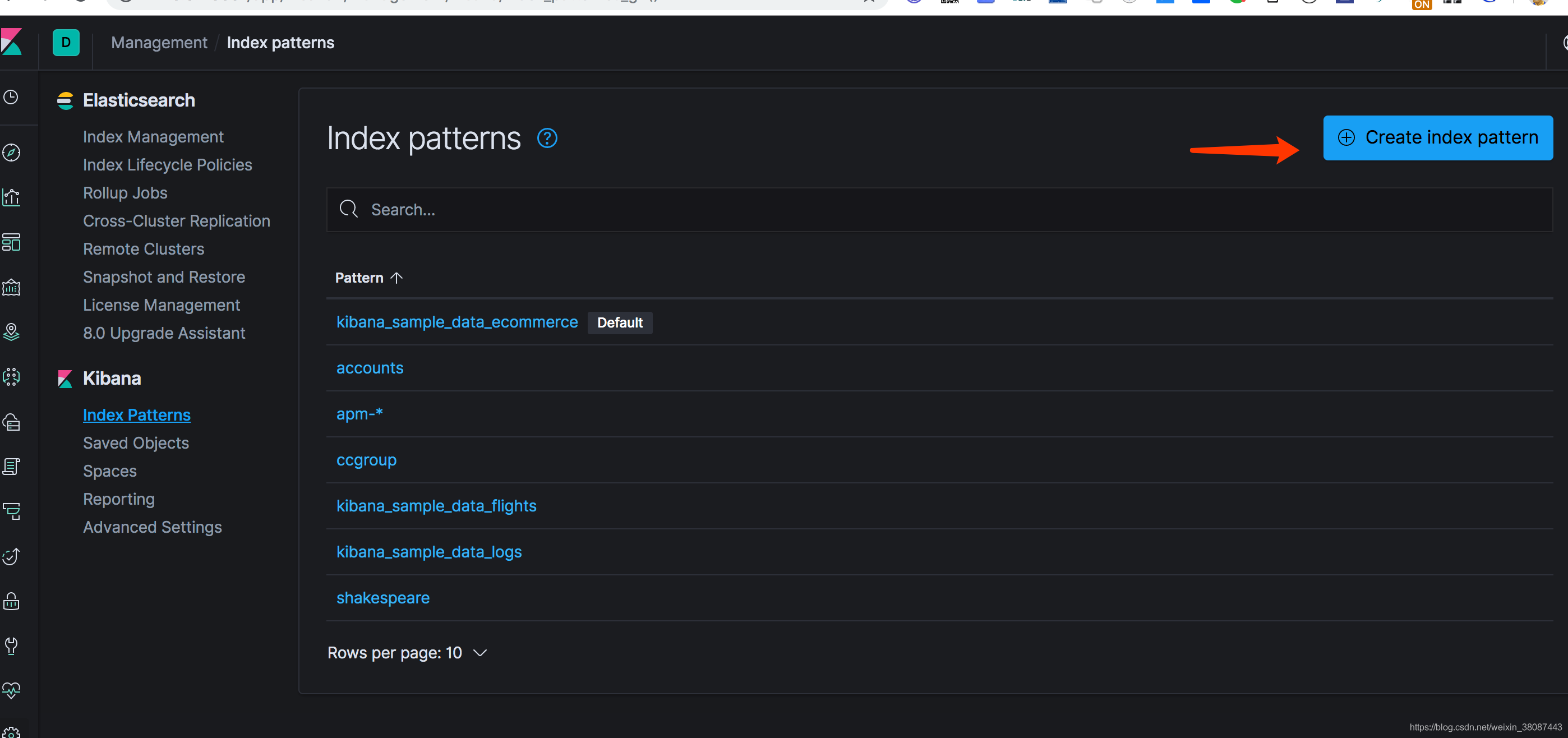1568x738 pixels.
Task: Click the Management breadcrumb link
Action: click(159, 43)
